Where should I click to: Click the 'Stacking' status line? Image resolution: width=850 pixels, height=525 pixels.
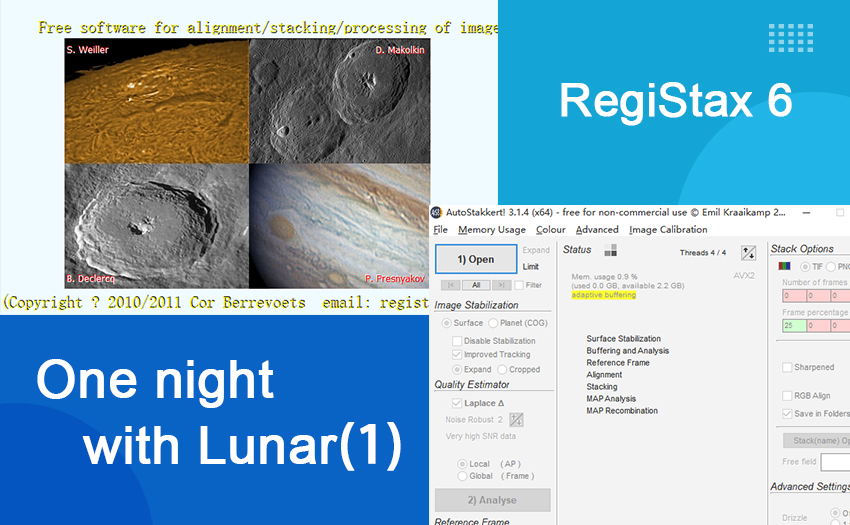602,387
